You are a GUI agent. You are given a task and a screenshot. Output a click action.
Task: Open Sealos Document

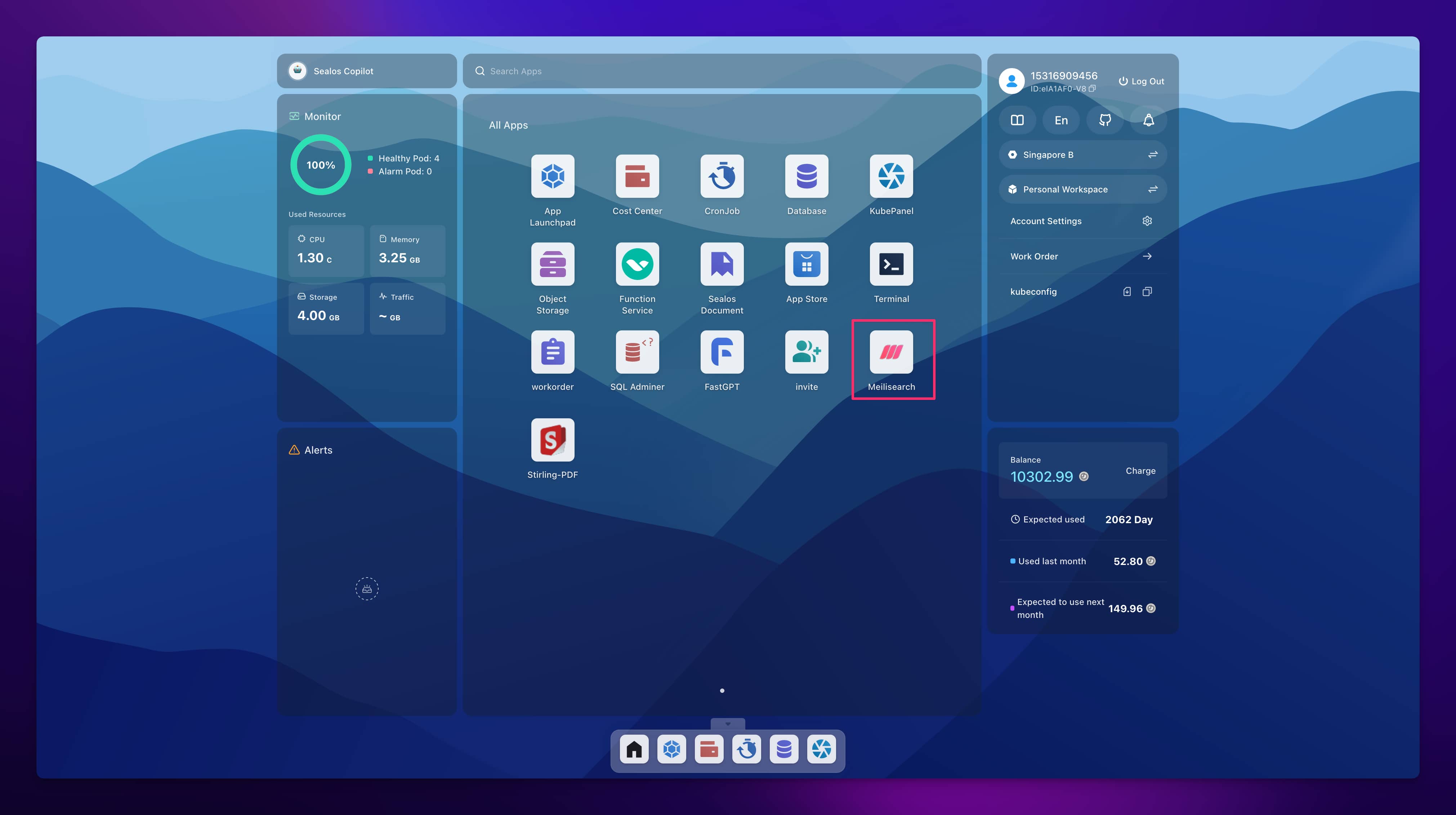[x=722, y=264]
